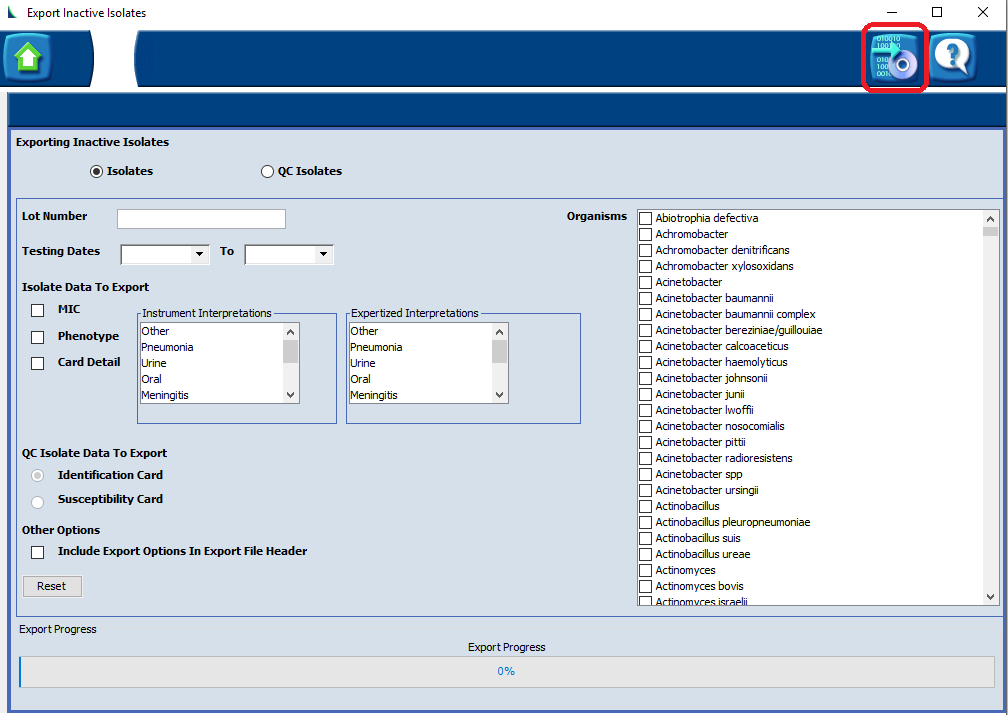Check Achromobacter denitrificans organism
The height and width of the screenshot is (715, 1008).
[645, 251]
